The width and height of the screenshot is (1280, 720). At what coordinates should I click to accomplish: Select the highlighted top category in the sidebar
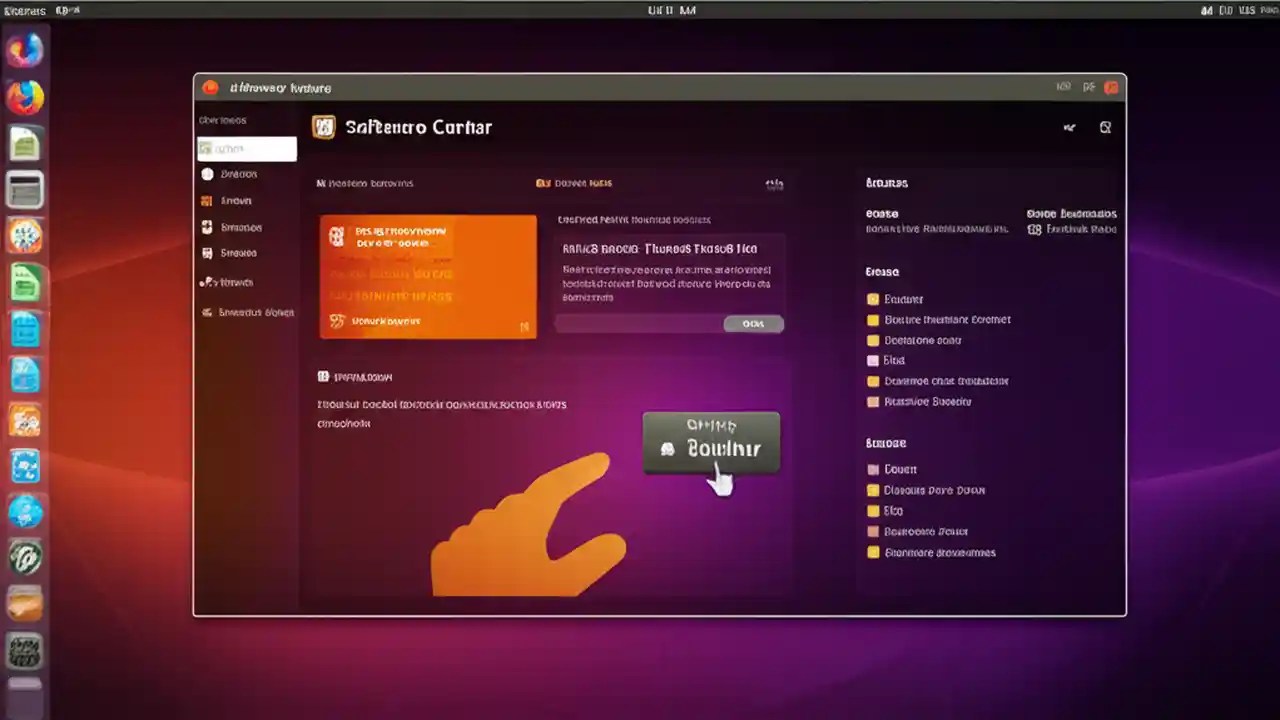tap(246, 148)
